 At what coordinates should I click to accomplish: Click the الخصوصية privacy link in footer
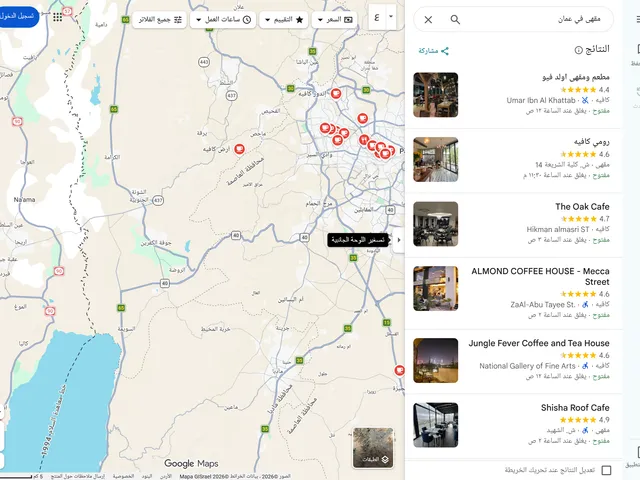coord(123,476)
